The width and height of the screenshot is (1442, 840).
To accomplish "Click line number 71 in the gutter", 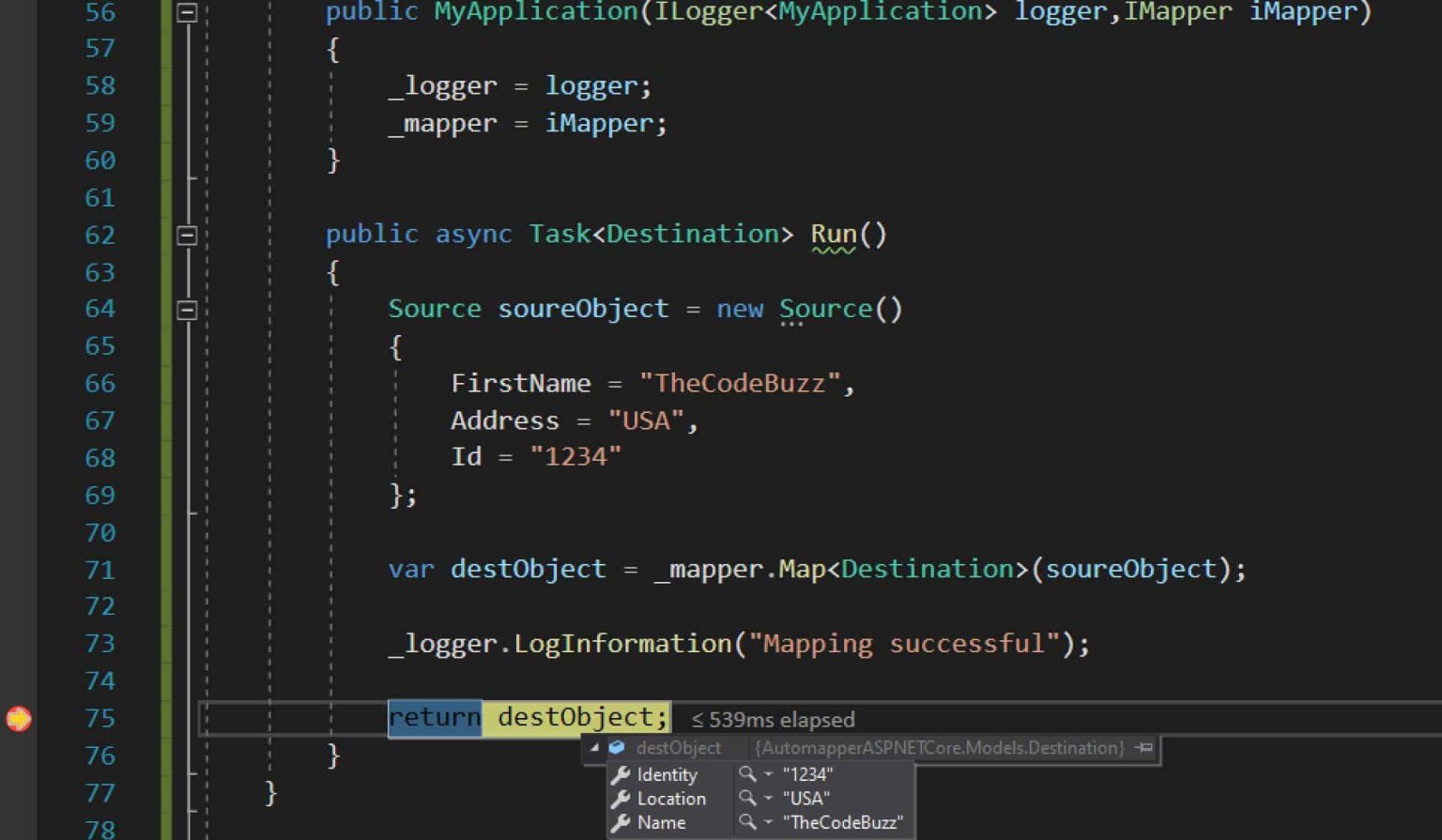I will coord(100,570).
